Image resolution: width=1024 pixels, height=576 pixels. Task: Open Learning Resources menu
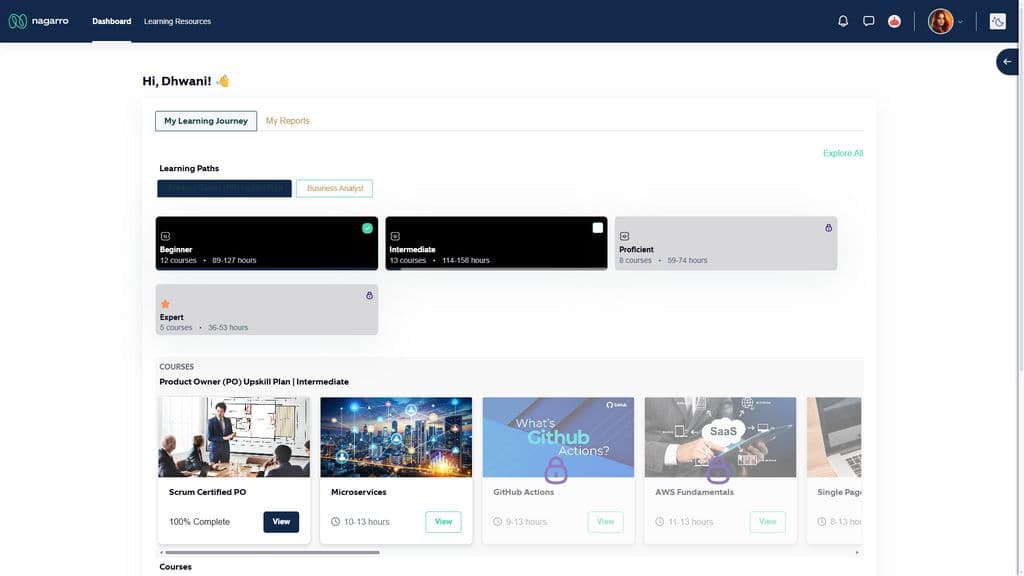[x=177, y=21]
